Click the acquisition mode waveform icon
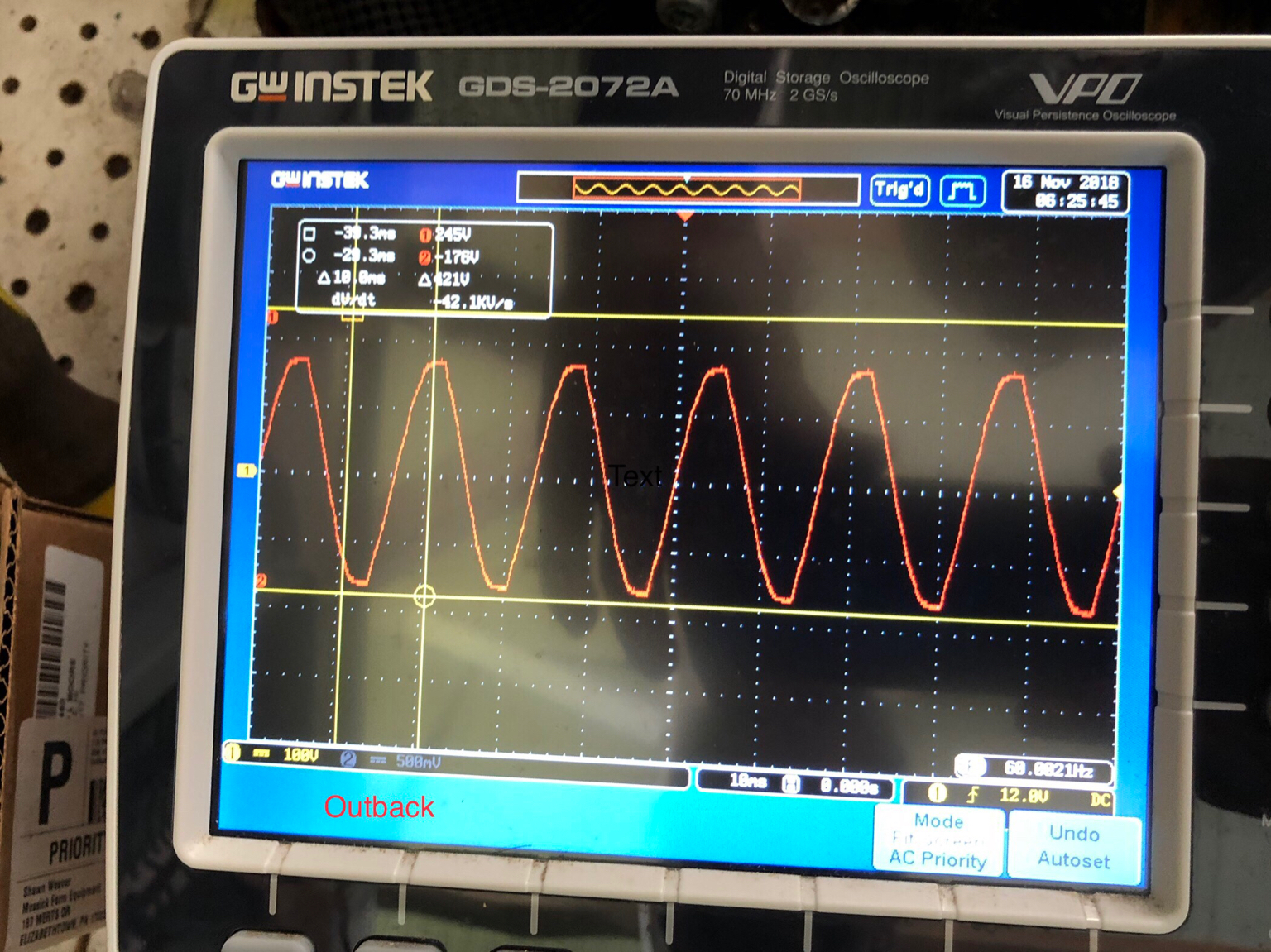 coord(962,191)
